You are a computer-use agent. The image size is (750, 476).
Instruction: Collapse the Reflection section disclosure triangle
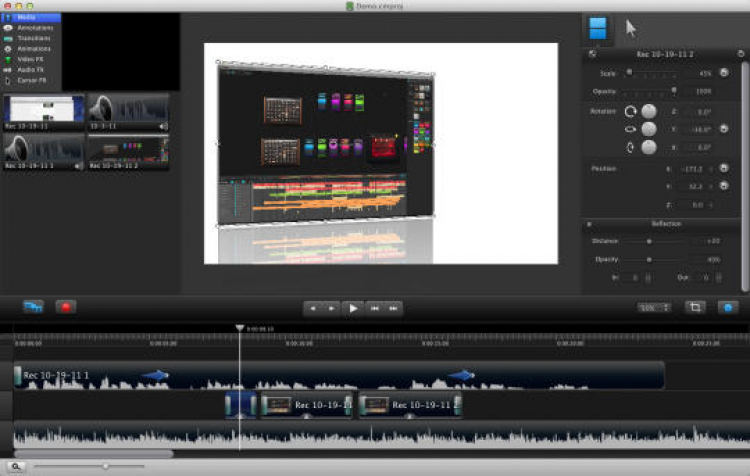point(589,224)
